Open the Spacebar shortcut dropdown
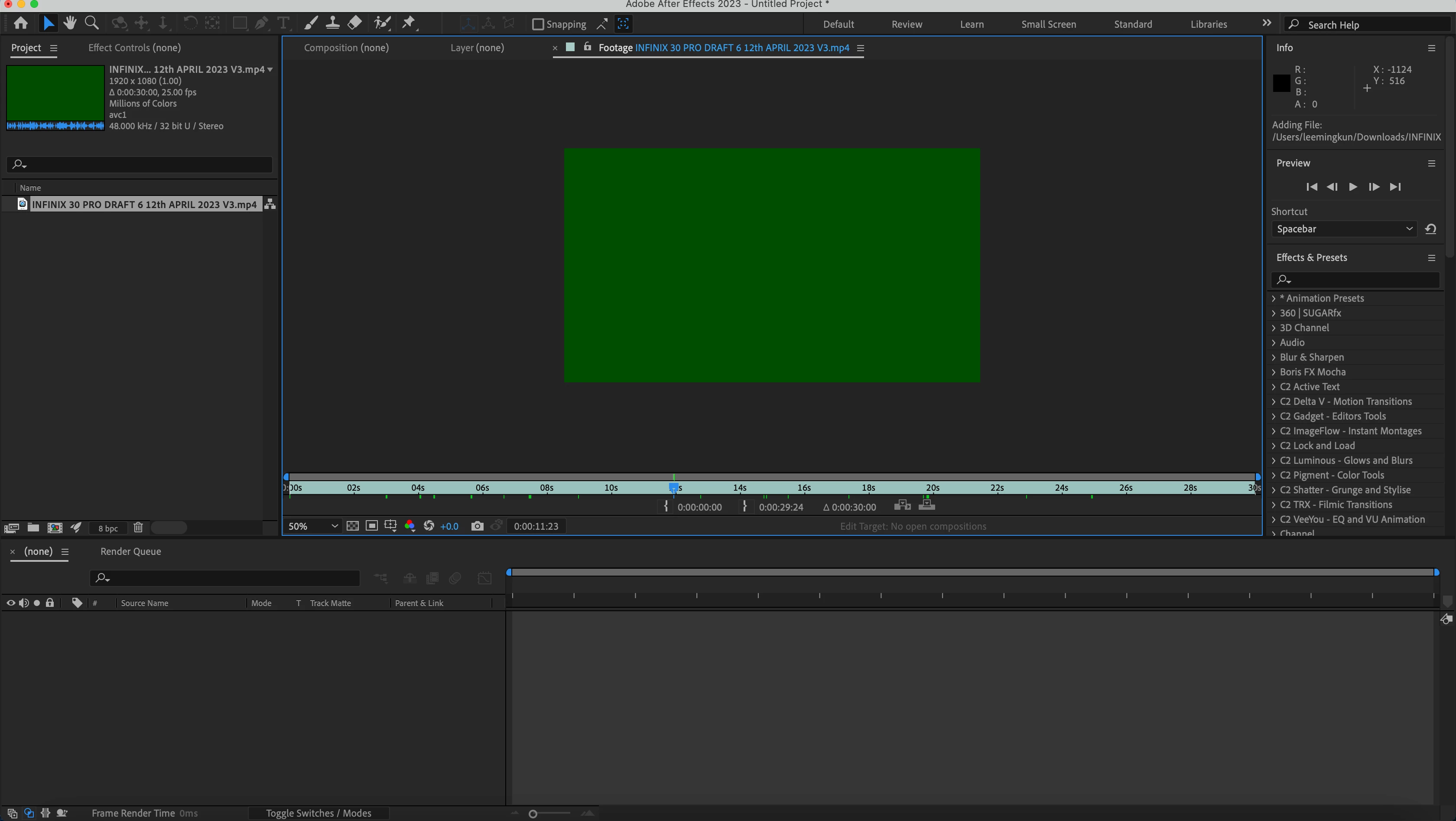The width and height of the screenshot is (1456, 821). [1343, 229]
